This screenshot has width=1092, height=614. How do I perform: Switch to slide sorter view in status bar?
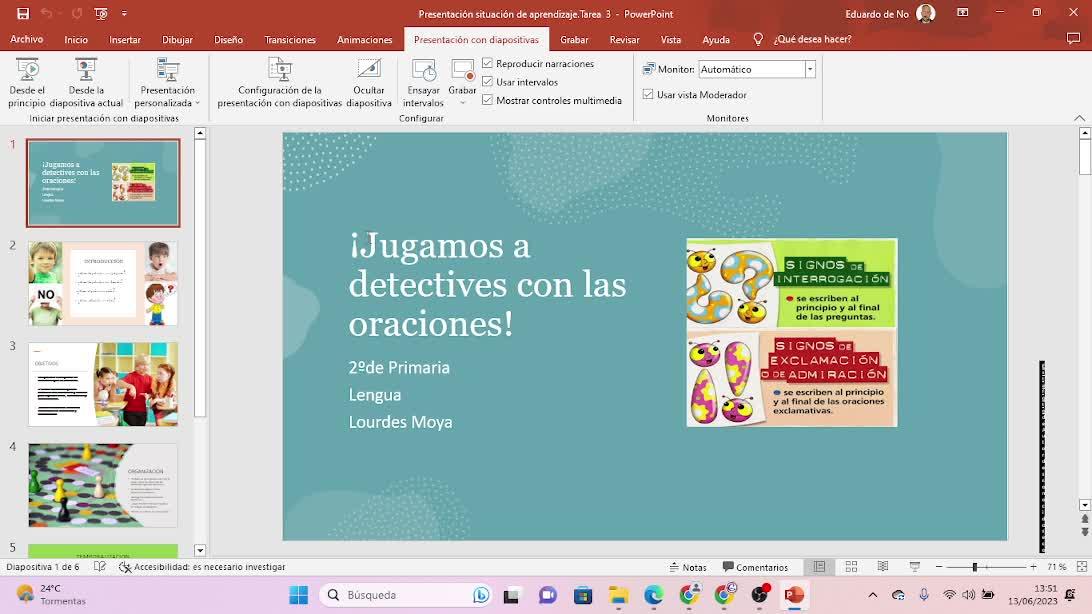851,567
